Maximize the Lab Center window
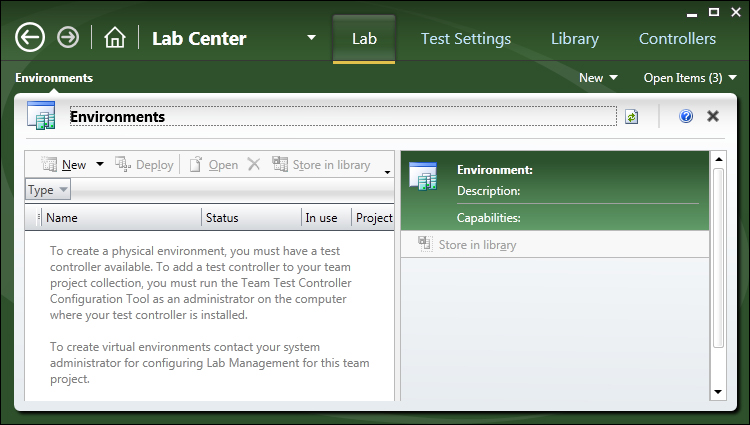Viewport: 750px width, 425px height. tap(714, 12)
